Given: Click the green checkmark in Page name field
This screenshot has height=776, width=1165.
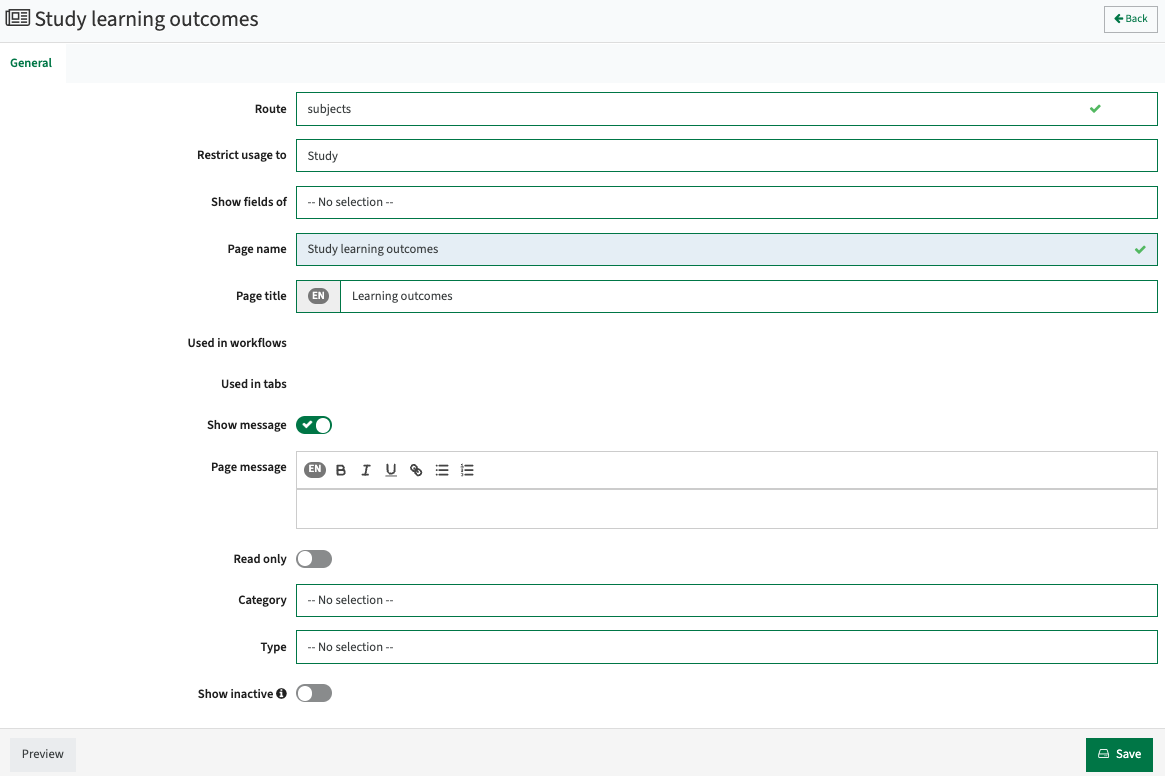Looking at the screenshot, I should tap(1140, 250).
